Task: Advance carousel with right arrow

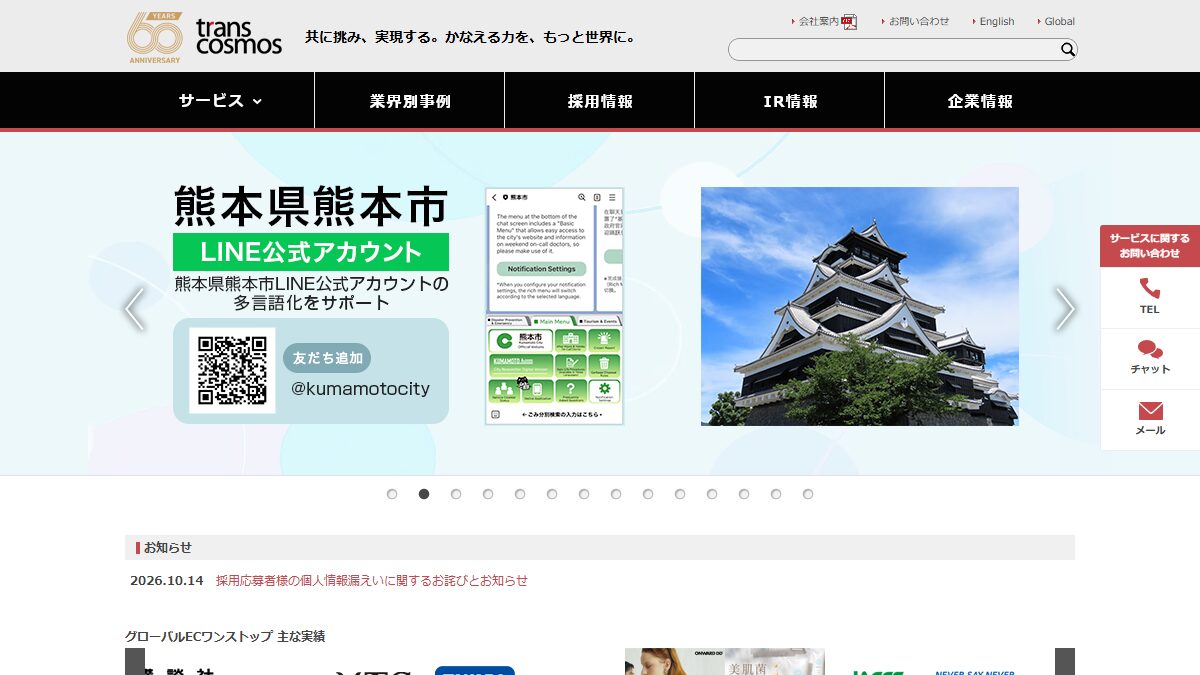Action: pos(1065,309)
